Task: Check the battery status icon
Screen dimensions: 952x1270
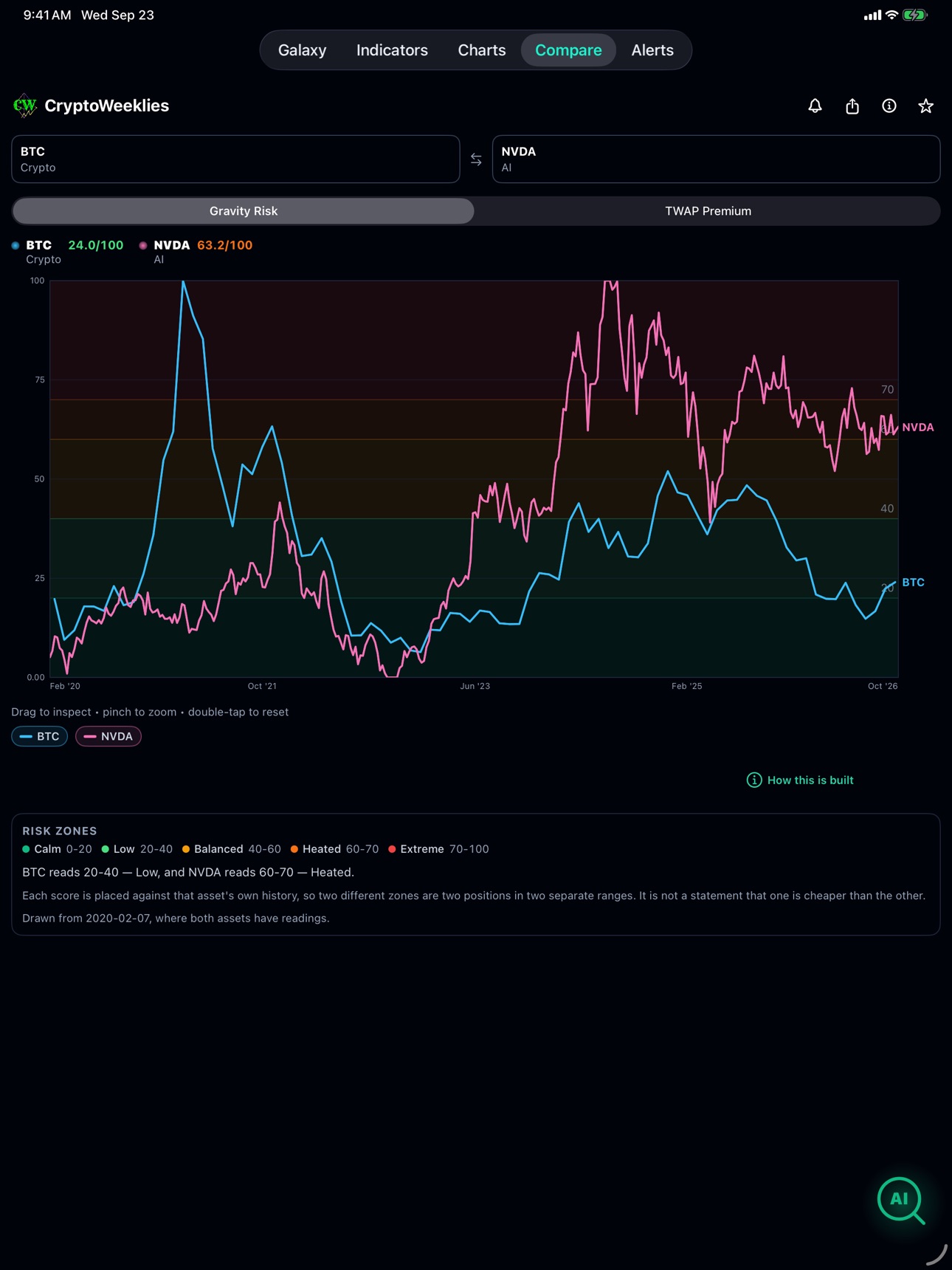Action: pyautogui.click(x=915, y=15)
